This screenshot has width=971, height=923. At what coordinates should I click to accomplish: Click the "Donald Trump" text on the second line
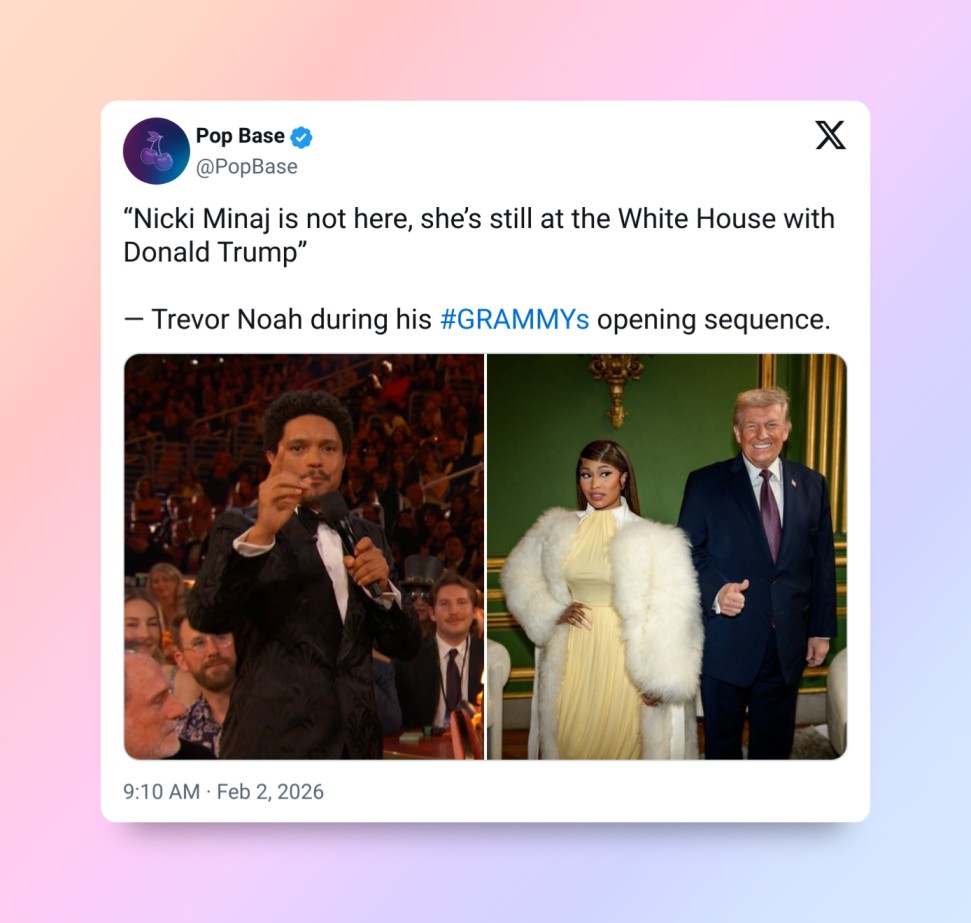click(211, 253)
